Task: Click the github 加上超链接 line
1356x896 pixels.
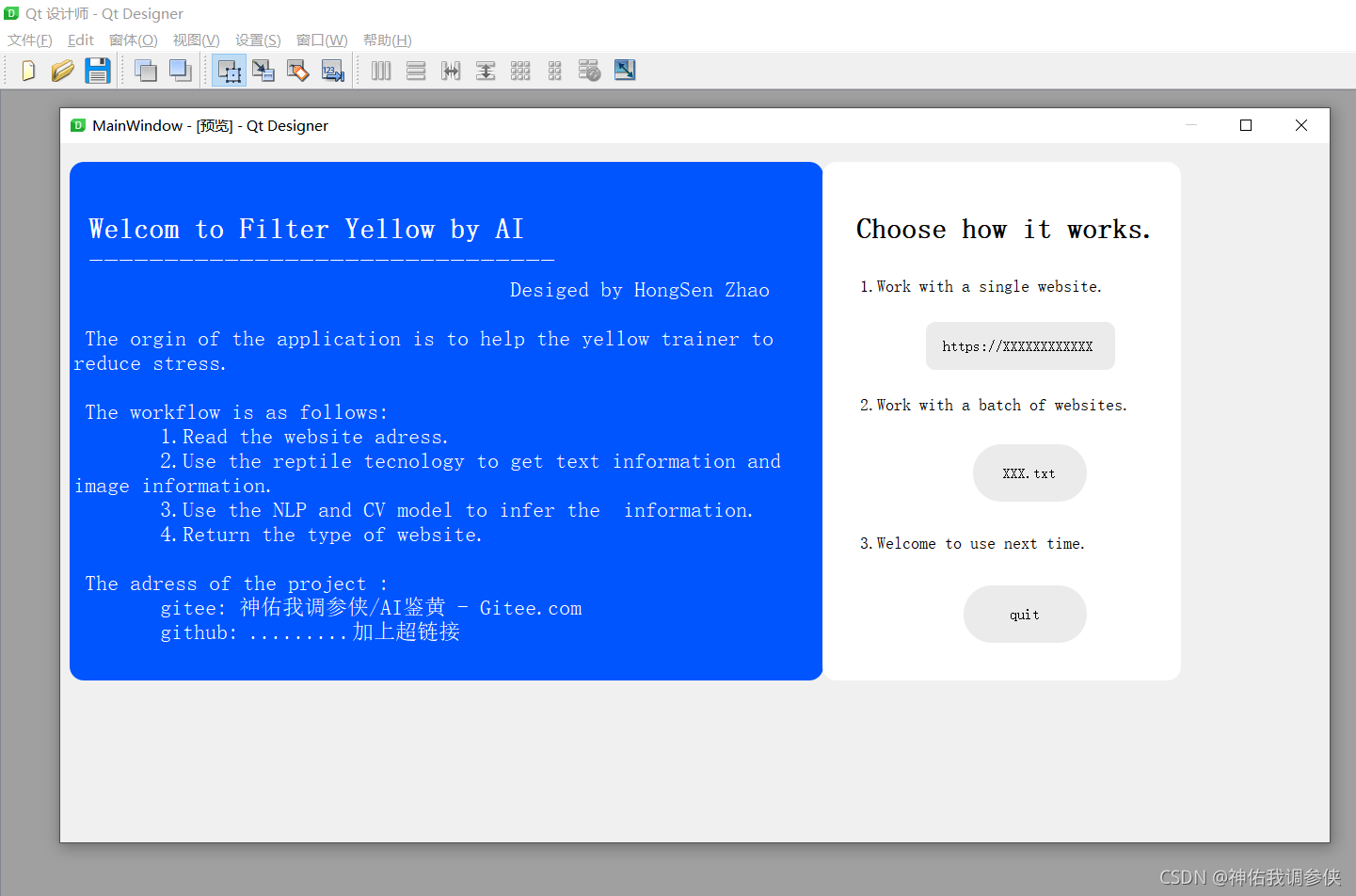Action: (310, 632)
